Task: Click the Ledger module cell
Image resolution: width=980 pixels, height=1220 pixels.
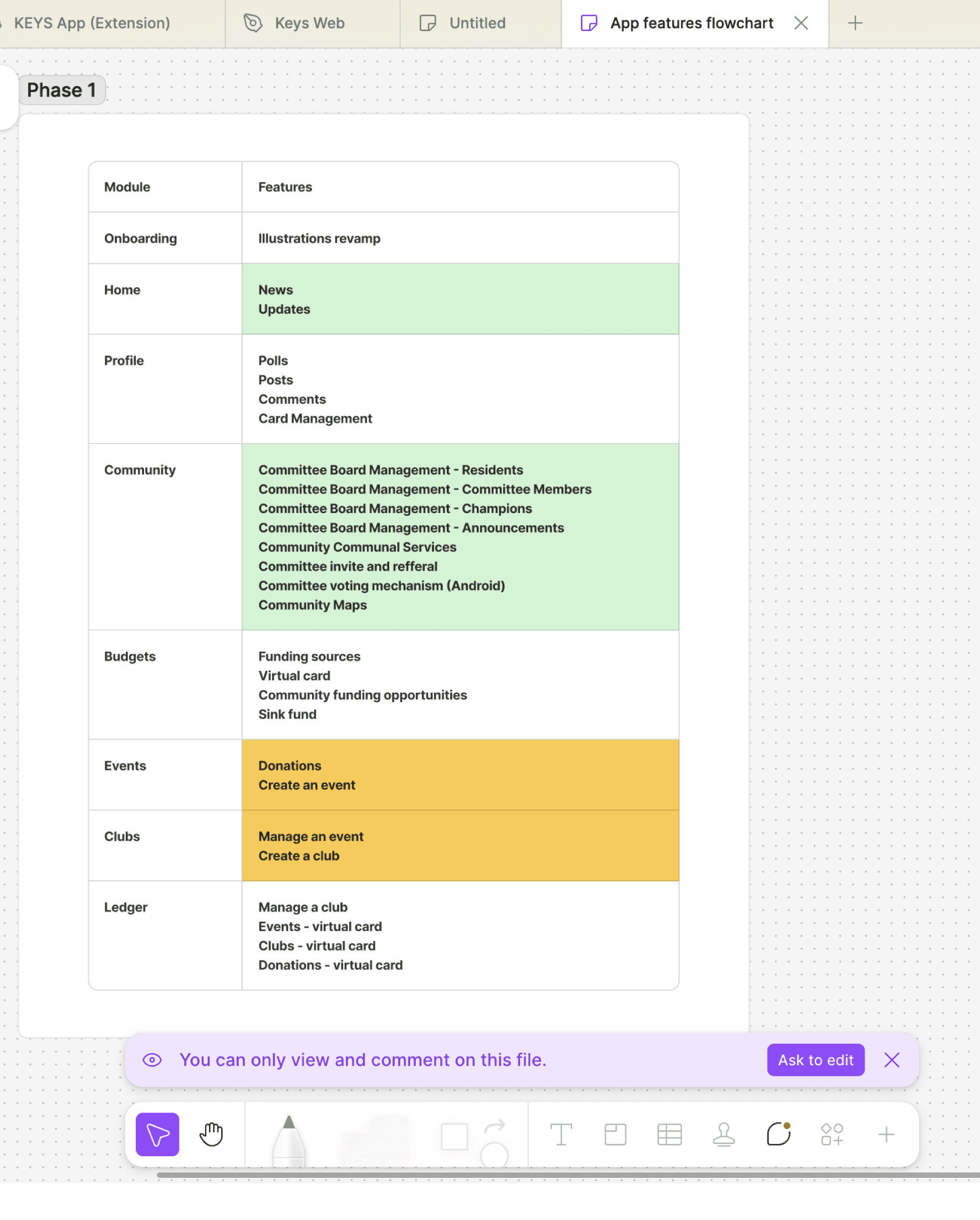Action: click(165, 936)
